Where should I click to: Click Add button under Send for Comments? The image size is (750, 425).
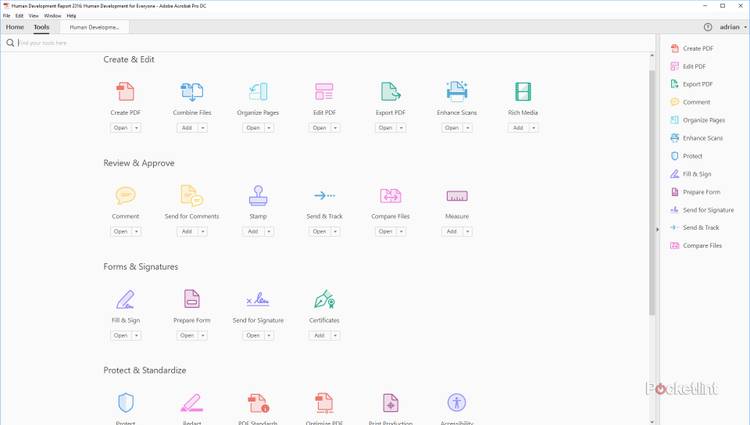(187, 231)
